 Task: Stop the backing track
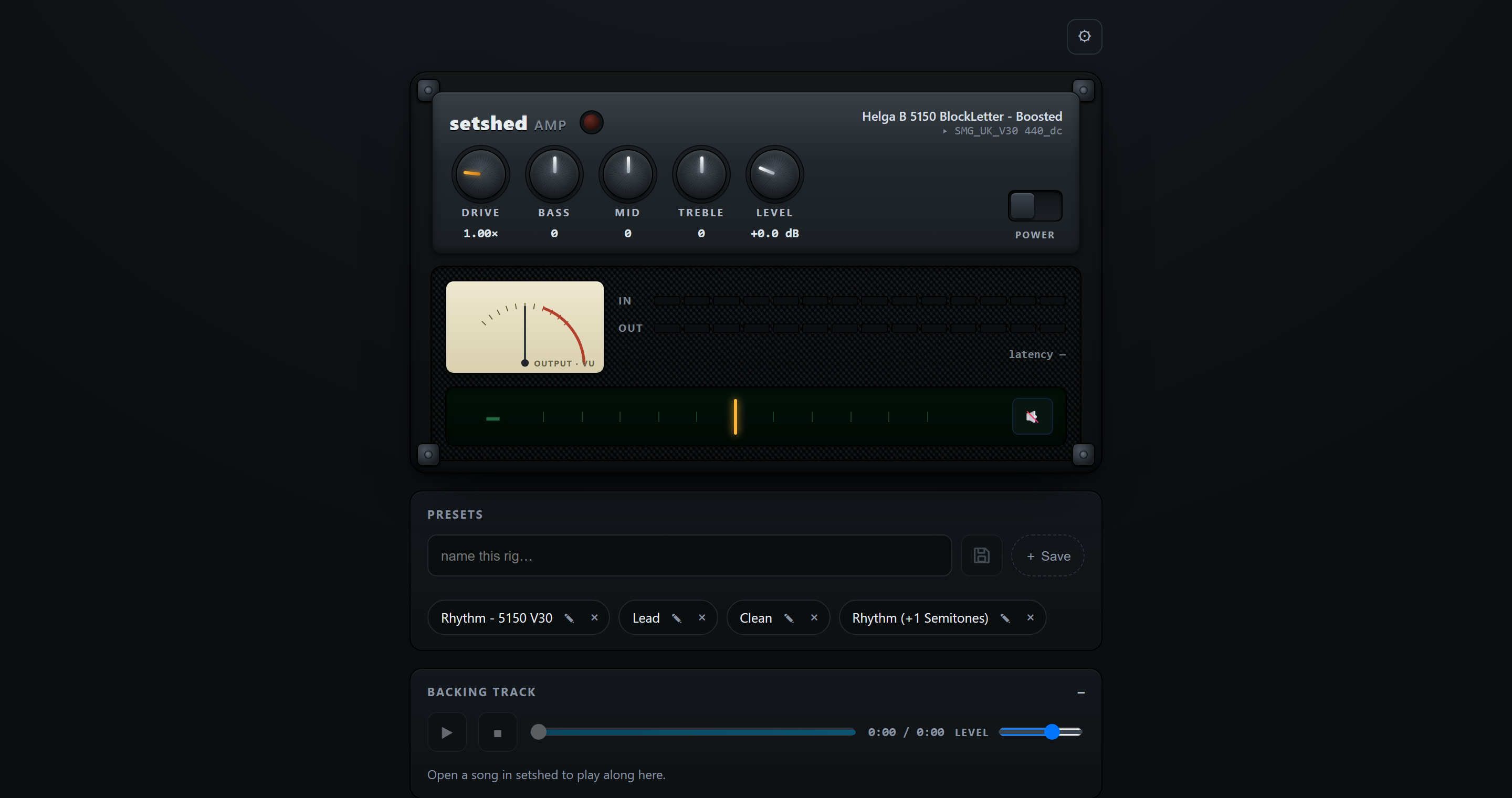pos(497,732)
